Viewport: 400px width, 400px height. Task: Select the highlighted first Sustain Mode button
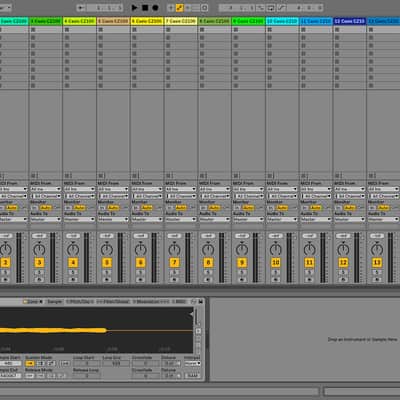[x=30, y=364]
